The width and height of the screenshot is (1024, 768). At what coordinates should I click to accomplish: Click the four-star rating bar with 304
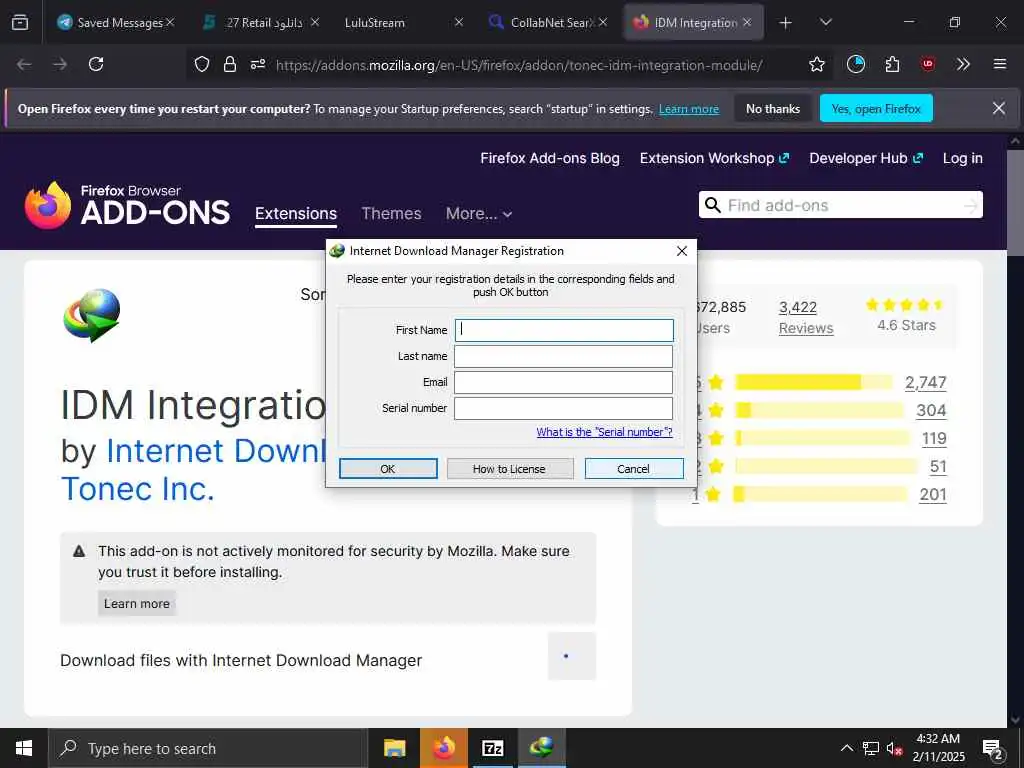(819, 410)
